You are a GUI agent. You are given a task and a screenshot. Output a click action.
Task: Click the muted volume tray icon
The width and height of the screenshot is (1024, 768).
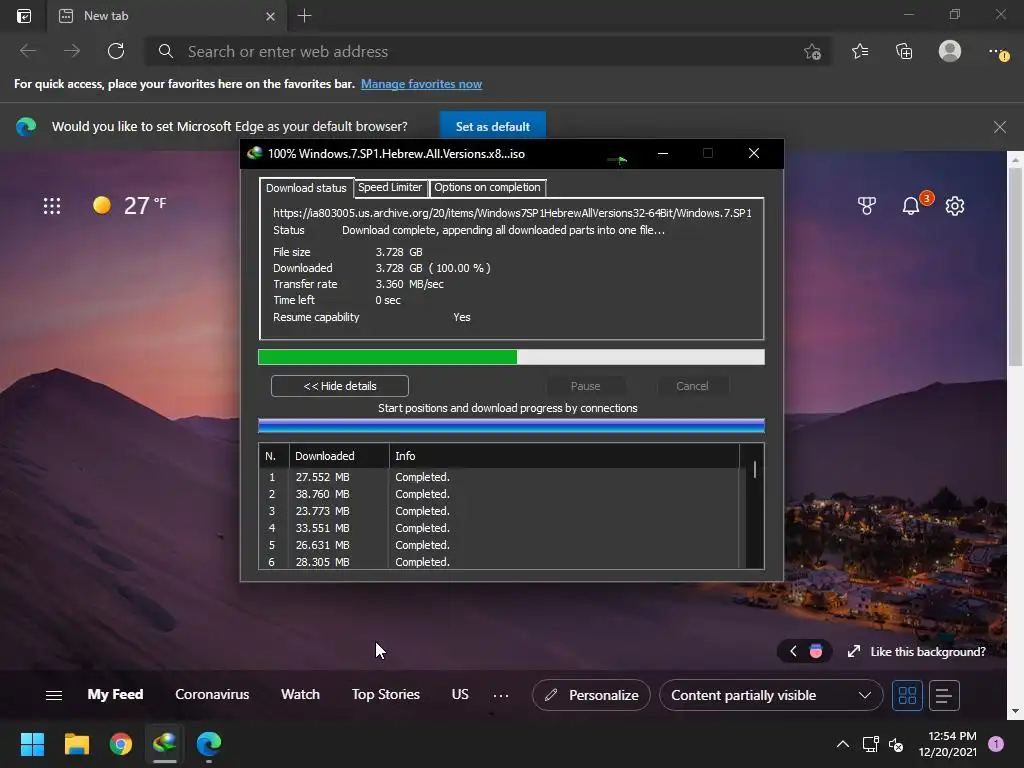click(x=896, y=744)
